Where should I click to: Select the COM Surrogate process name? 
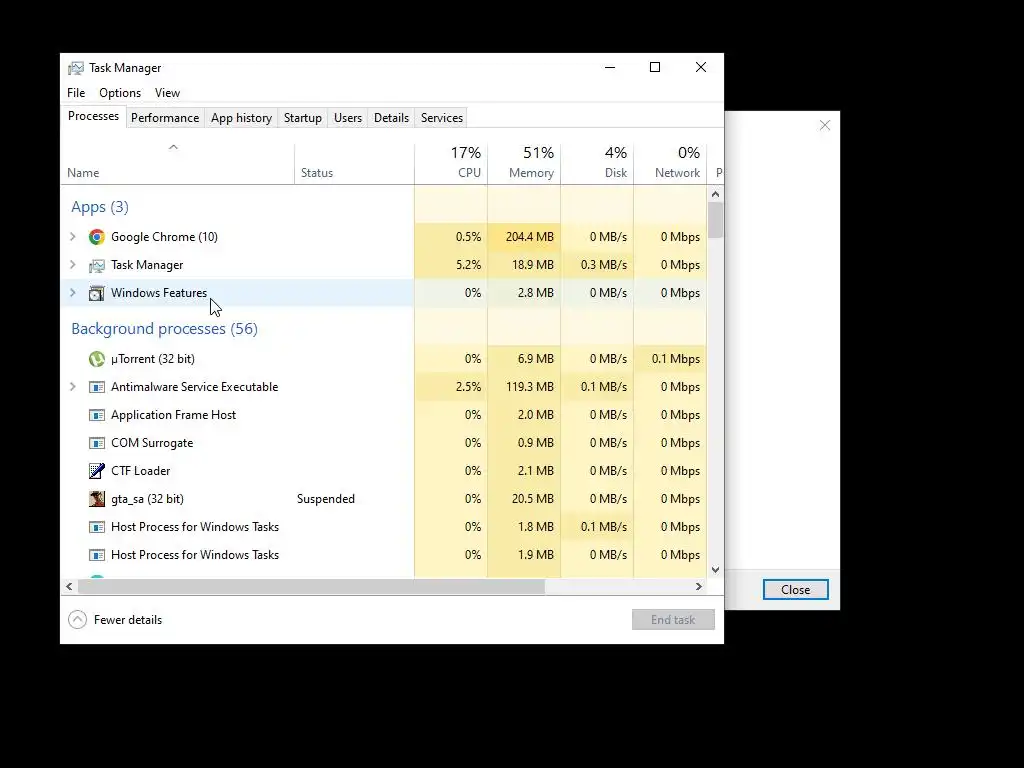152,443
